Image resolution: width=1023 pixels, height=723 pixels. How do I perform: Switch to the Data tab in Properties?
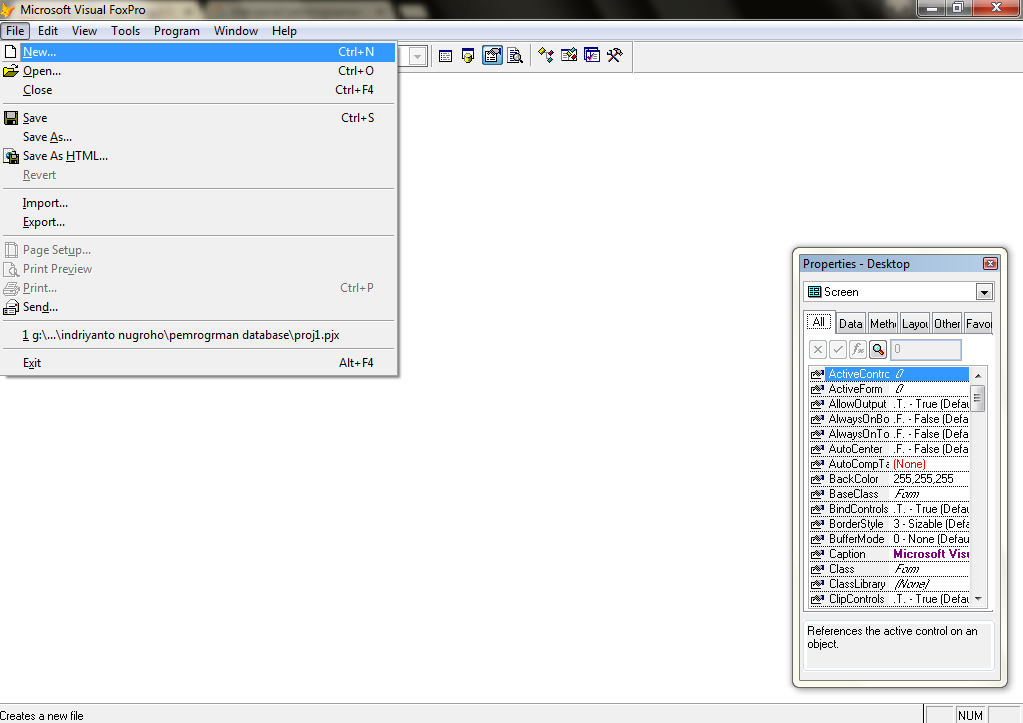851,324
